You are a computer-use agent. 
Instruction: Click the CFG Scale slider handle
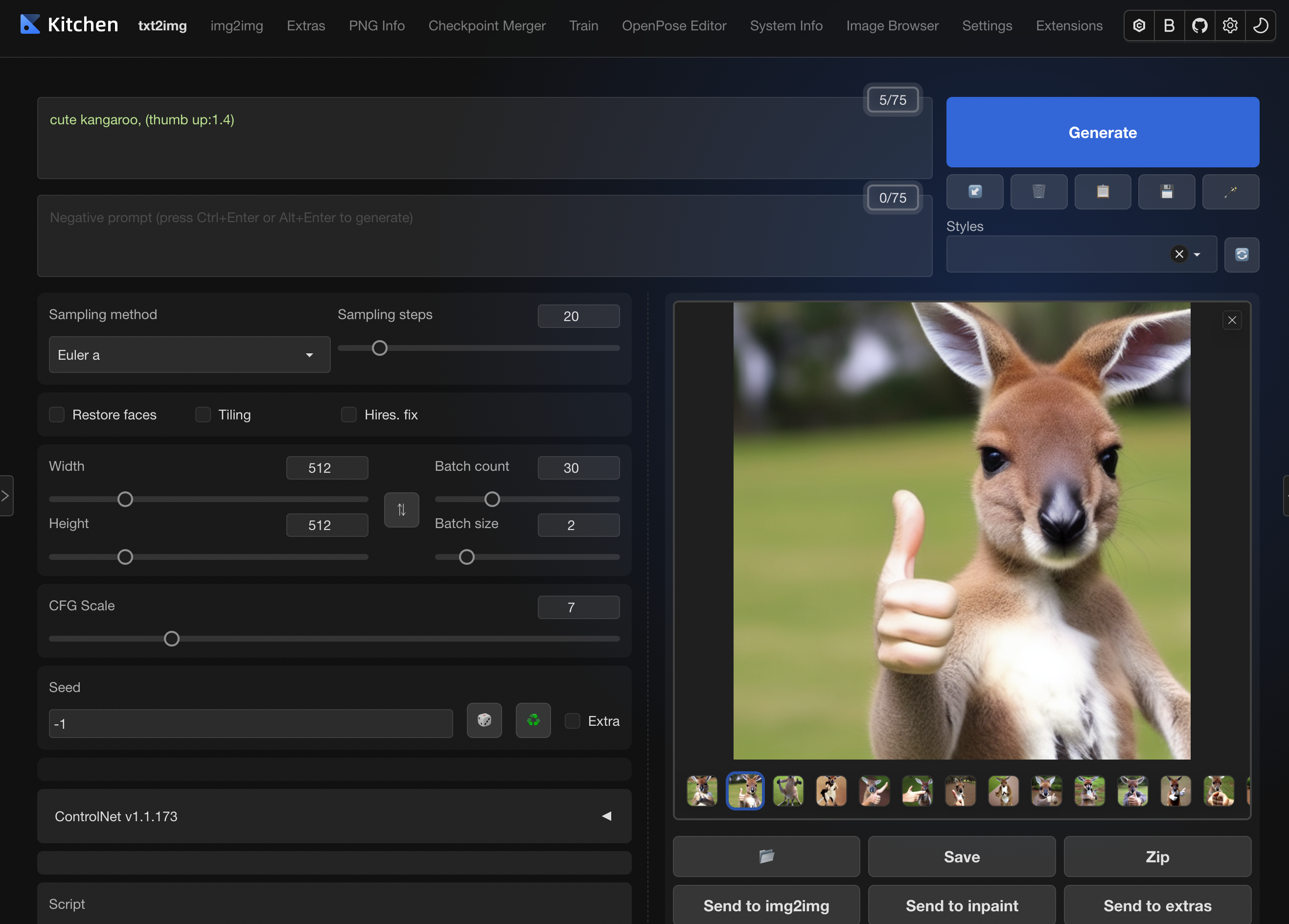click(172, 639)
